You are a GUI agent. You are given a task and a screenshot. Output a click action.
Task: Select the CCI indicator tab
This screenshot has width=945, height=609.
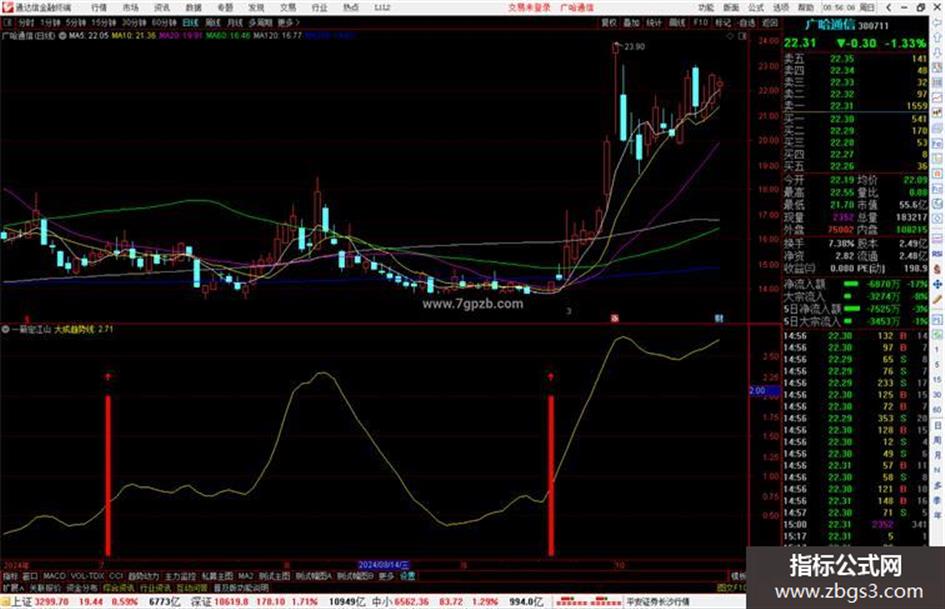pyautogui.click(x=116, y=576)
